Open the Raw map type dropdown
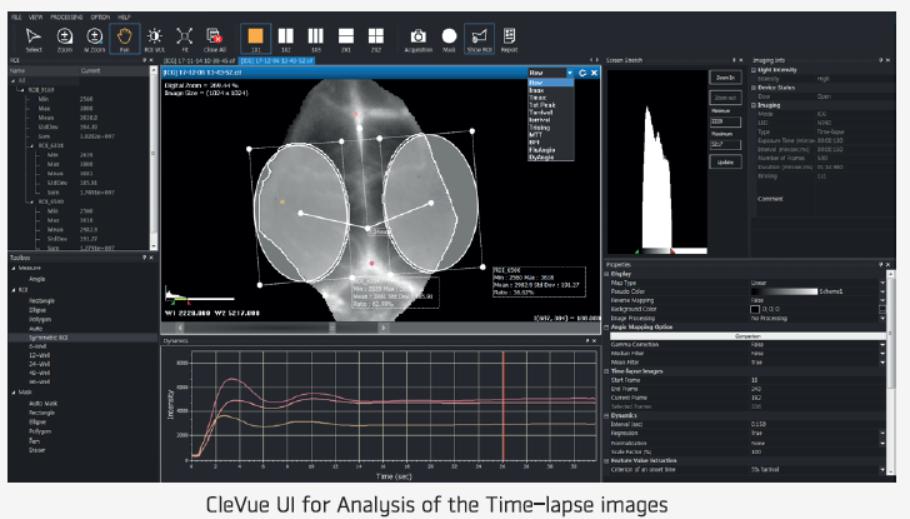This screenshot has height=519, width=910. pos(570,73)
